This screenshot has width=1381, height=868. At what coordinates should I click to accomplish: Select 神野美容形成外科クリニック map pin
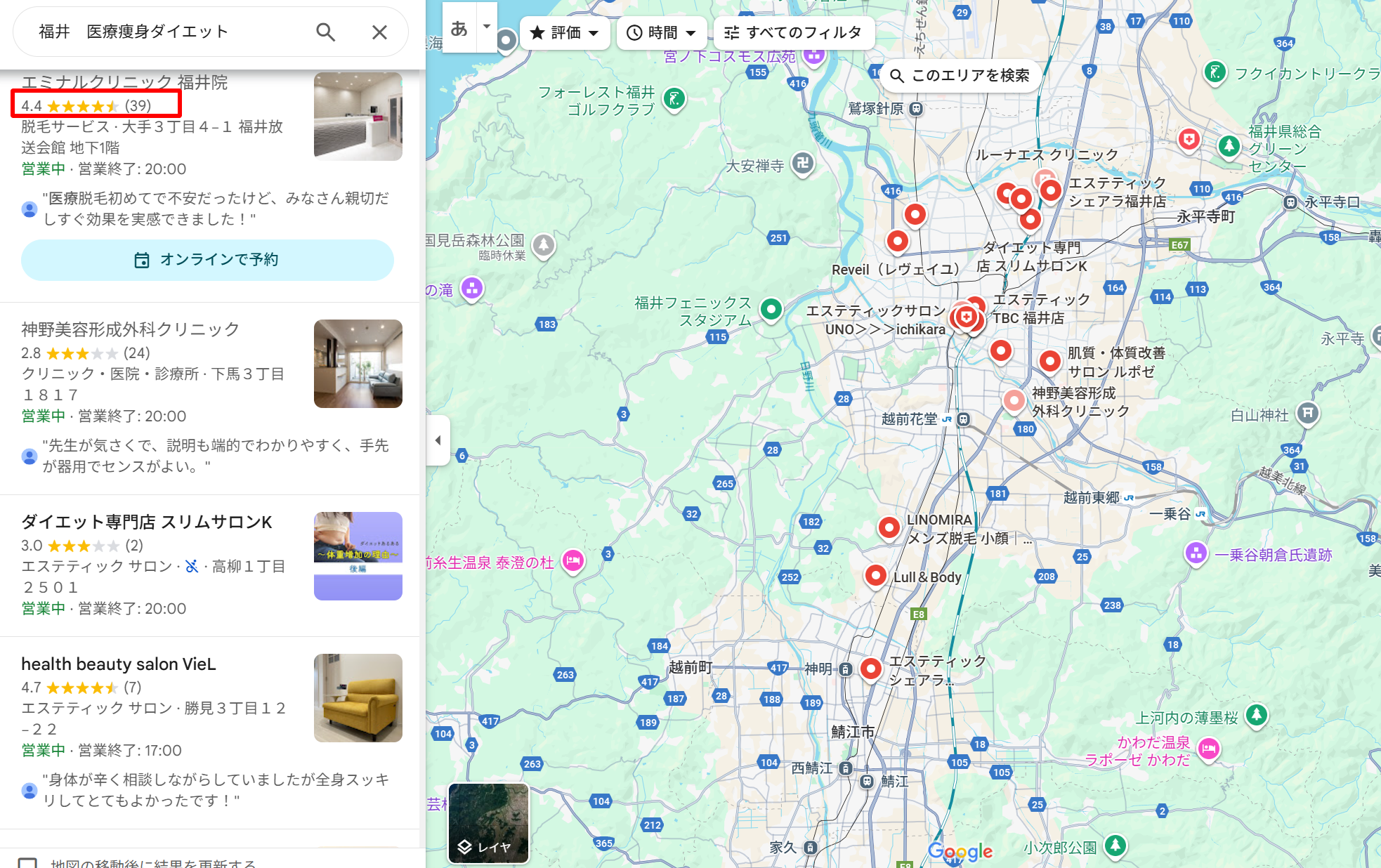(x=1014, y=401)
